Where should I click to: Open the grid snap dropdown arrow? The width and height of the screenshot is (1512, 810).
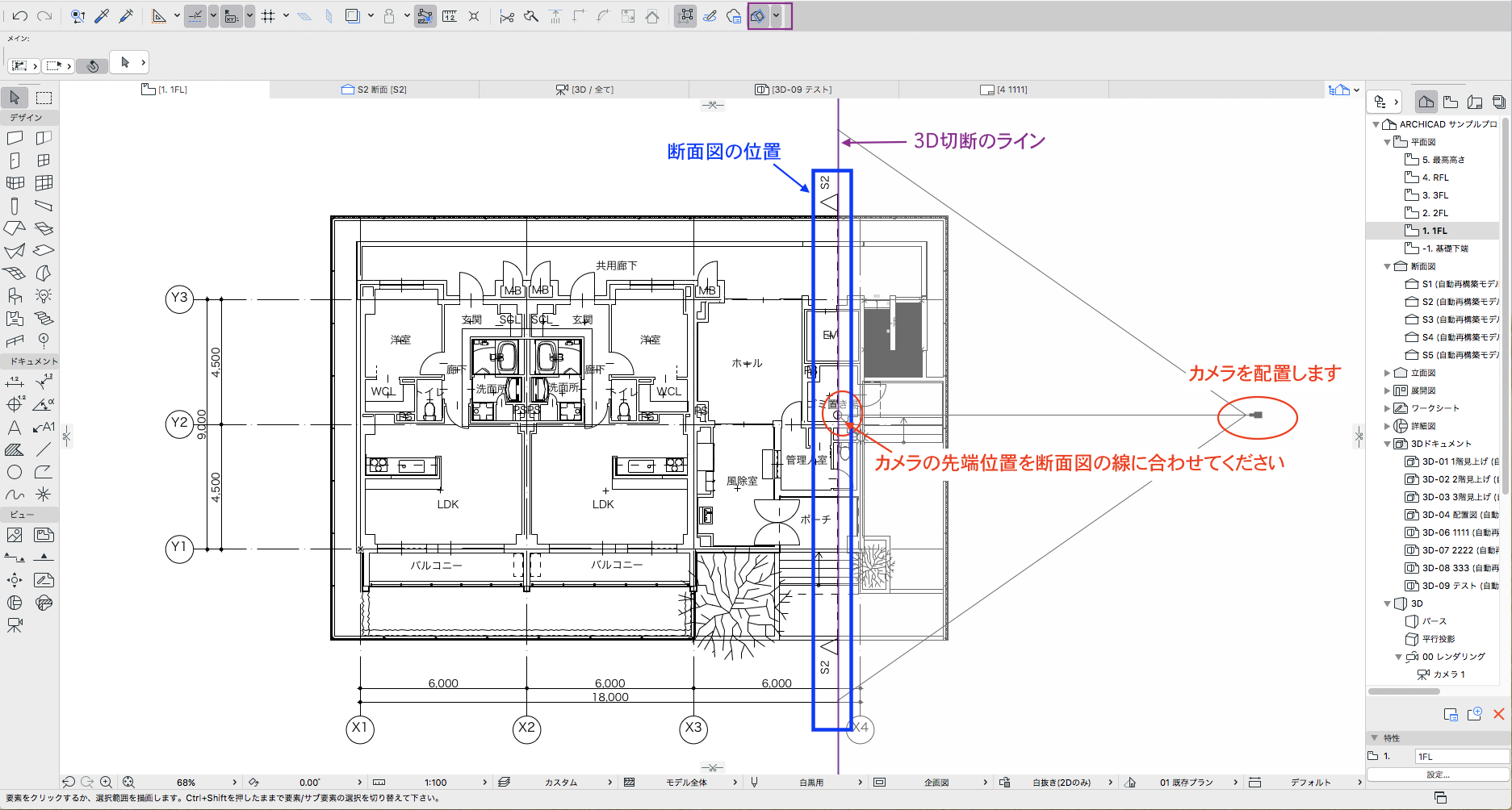pos(286,16)
